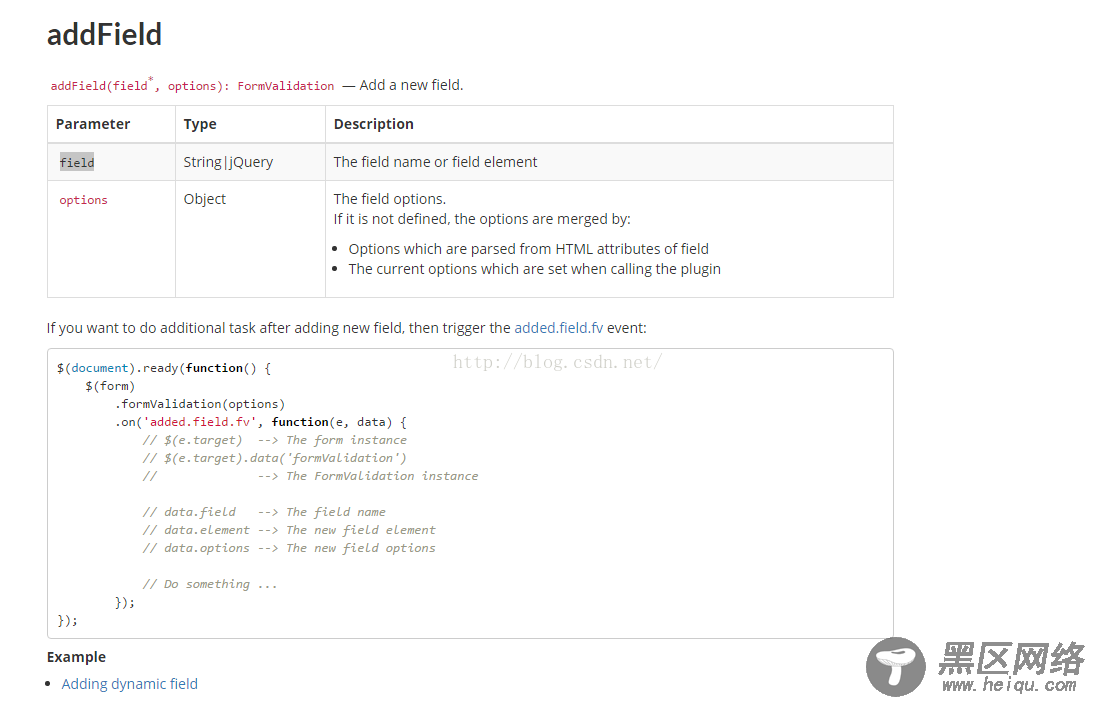
Task: Click the .formValidation(options) code line
Action: pyautogui.click(x=200, y=404)
